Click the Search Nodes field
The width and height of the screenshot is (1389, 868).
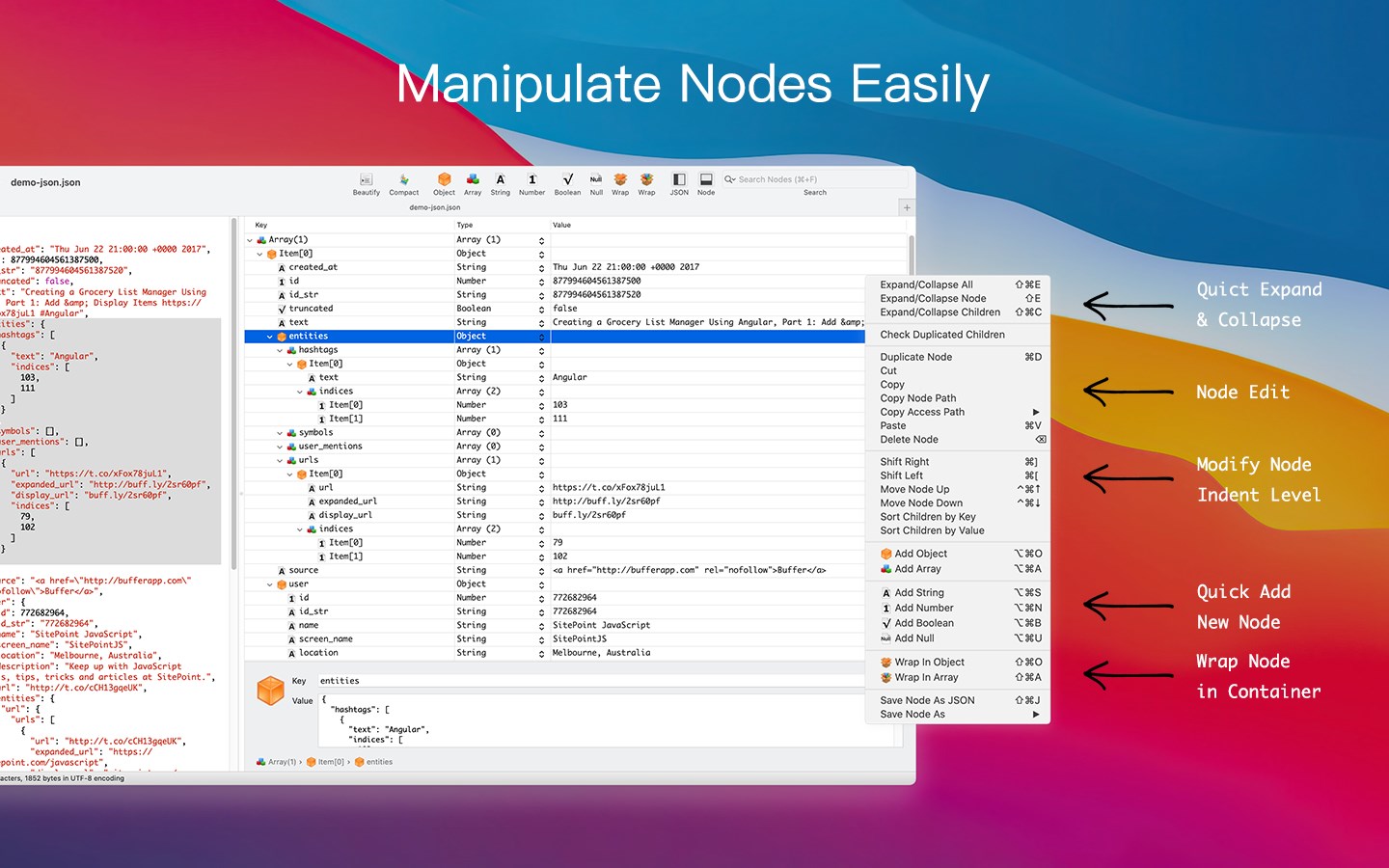(815, 179)
